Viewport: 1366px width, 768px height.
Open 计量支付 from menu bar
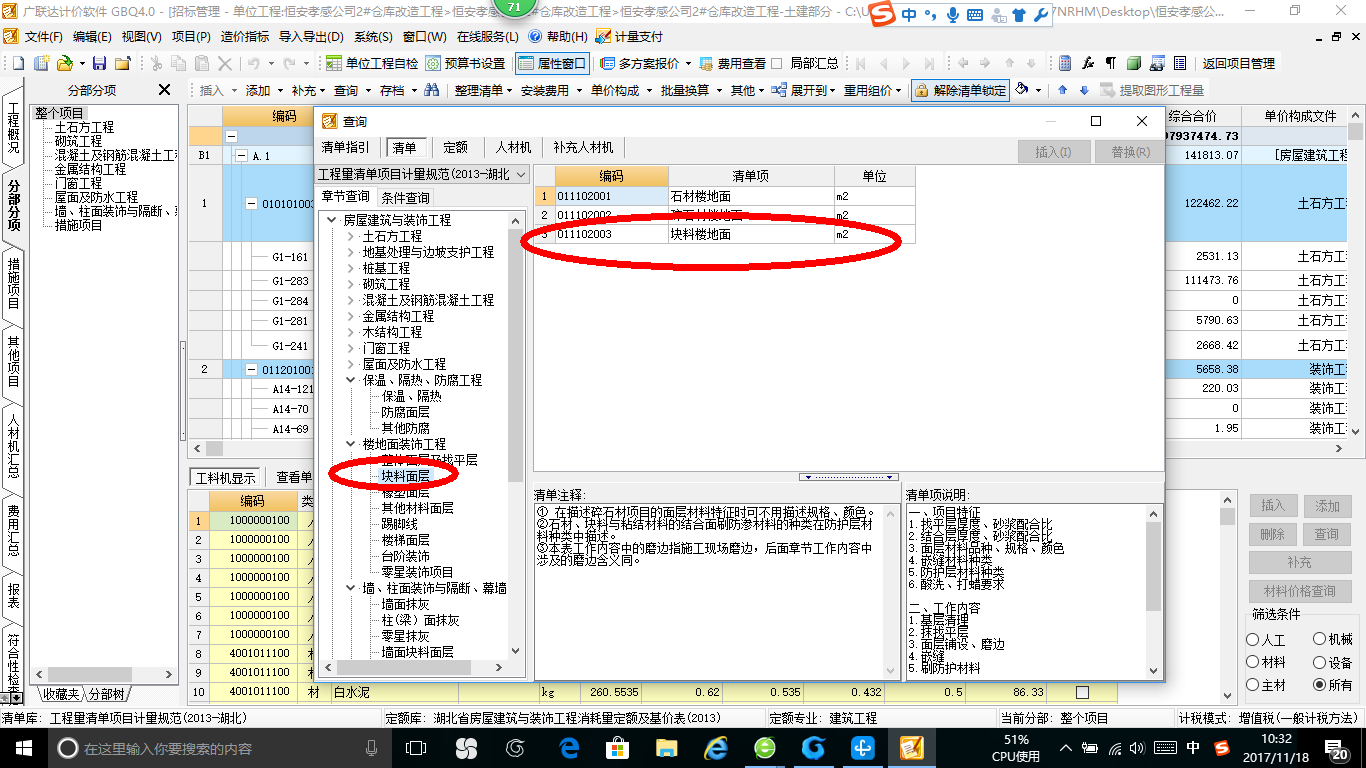629,36
